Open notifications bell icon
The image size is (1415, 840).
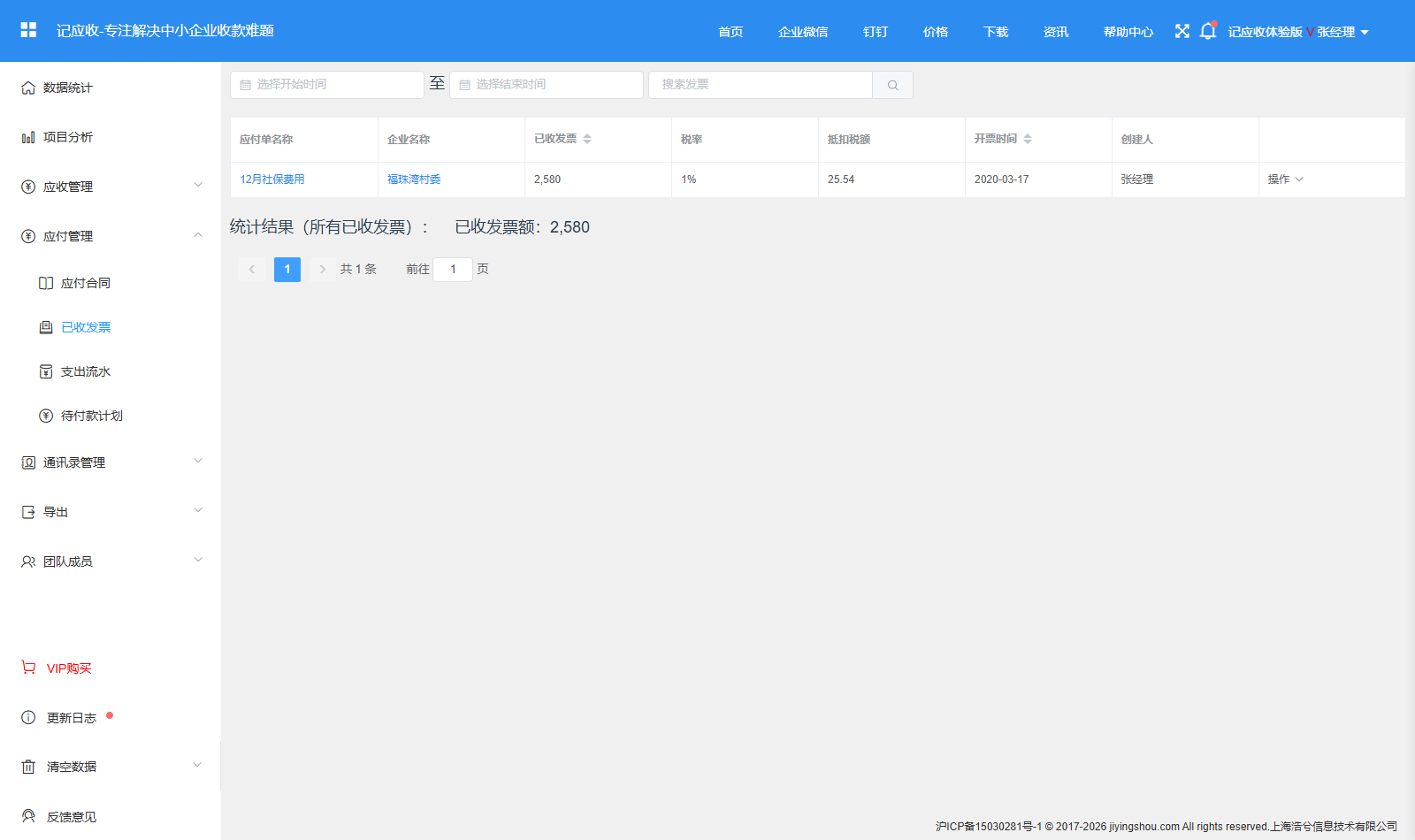point(1208,31)
